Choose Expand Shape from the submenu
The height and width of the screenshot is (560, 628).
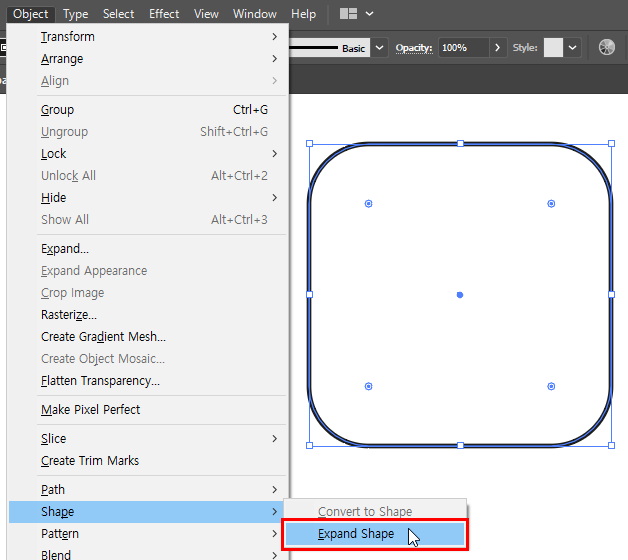pyautogui.click(x=356, y=534)
